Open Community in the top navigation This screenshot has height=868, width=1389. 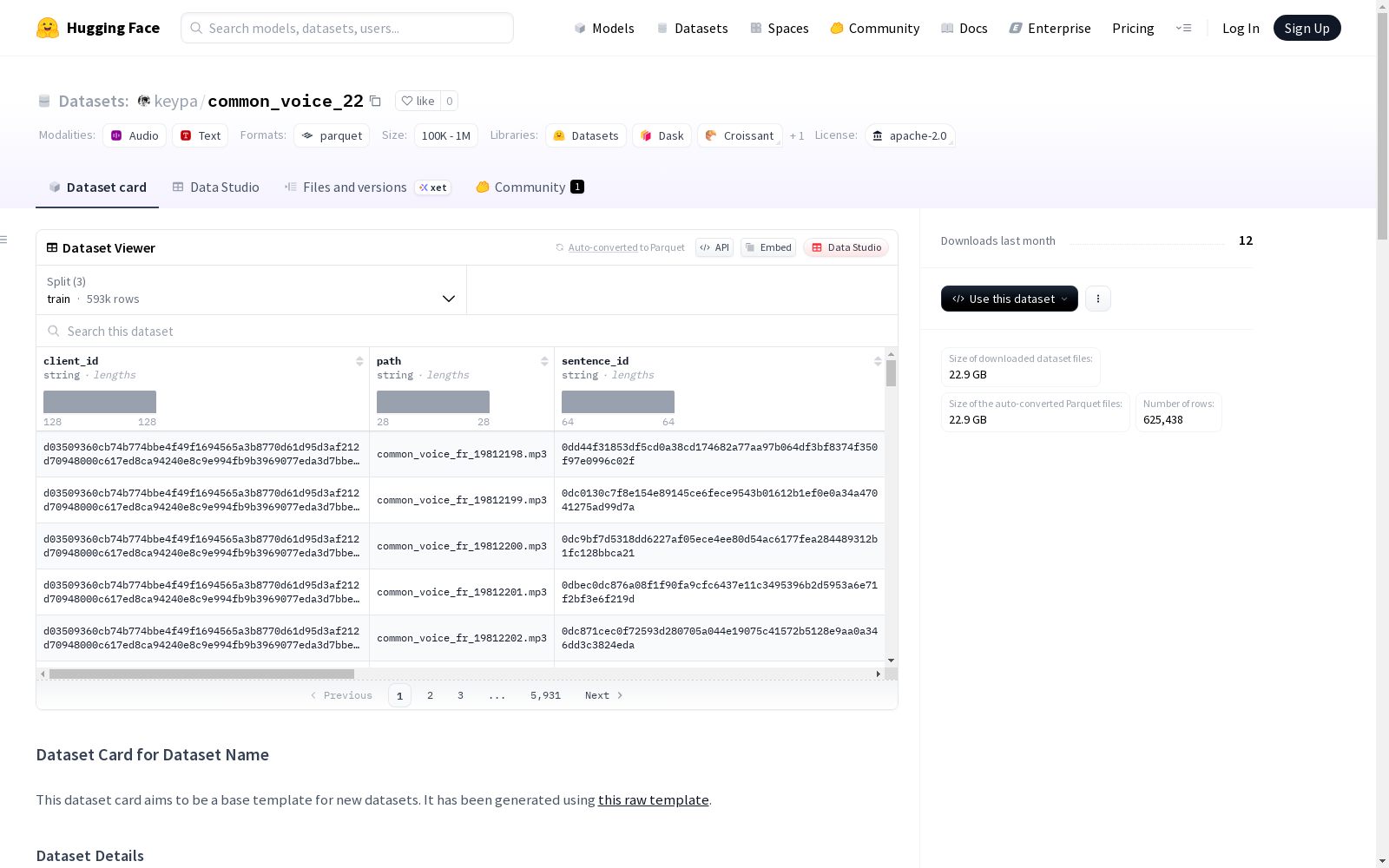(874, 28)
